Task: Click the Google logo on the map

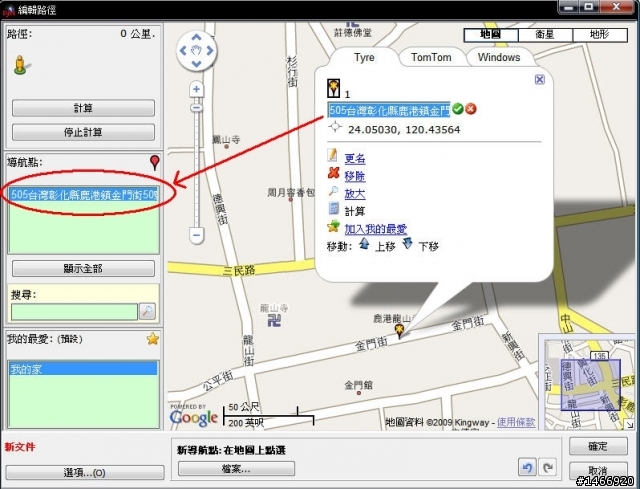Action: pyautogui.click(x=194, y=417)
